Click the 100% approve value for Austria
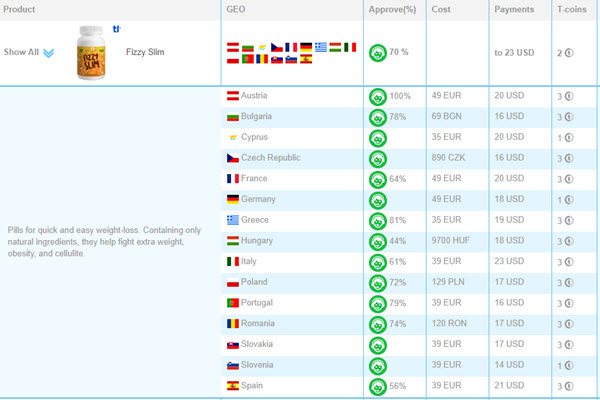The image size is (600, 400). point(400,96)
